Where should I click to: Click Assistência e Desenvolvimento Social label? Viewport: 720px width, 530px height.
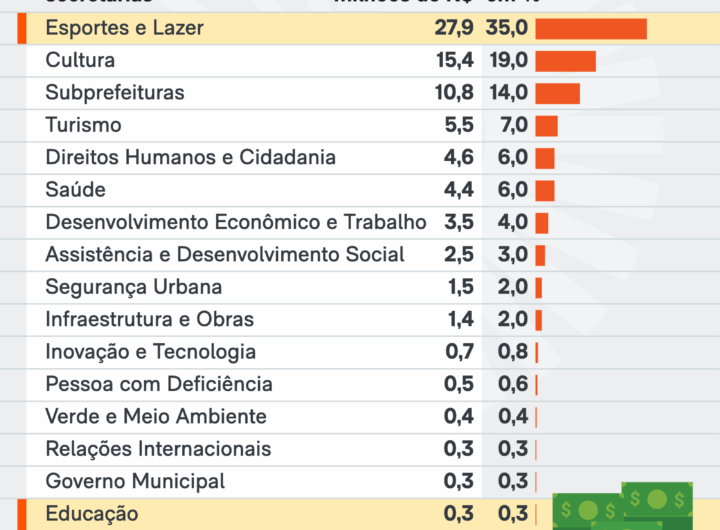coord(225,255)
